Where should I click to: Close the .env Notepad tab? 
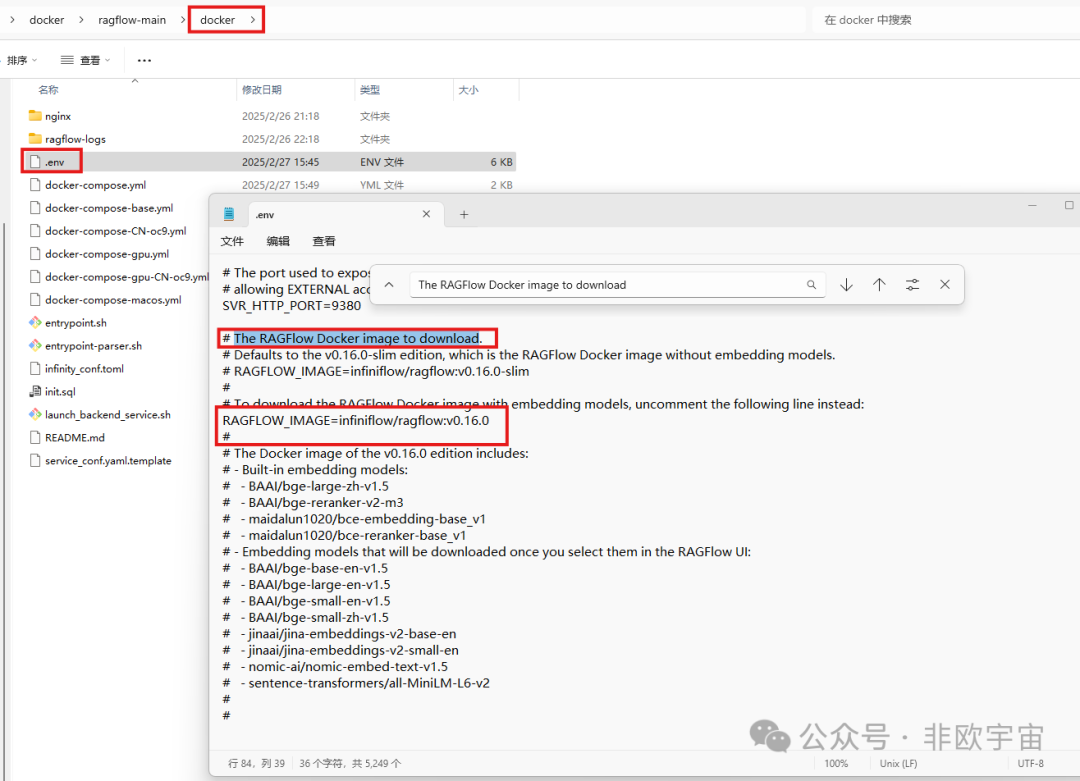426,214
